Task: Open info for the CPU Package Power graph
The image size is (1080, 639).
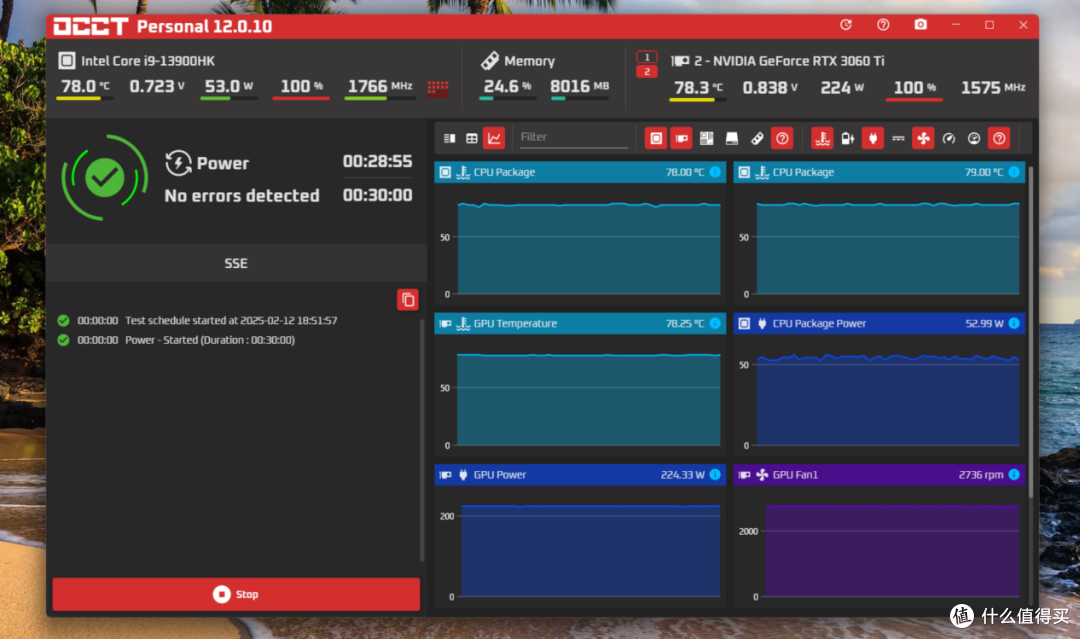Action: point(1014,324)
